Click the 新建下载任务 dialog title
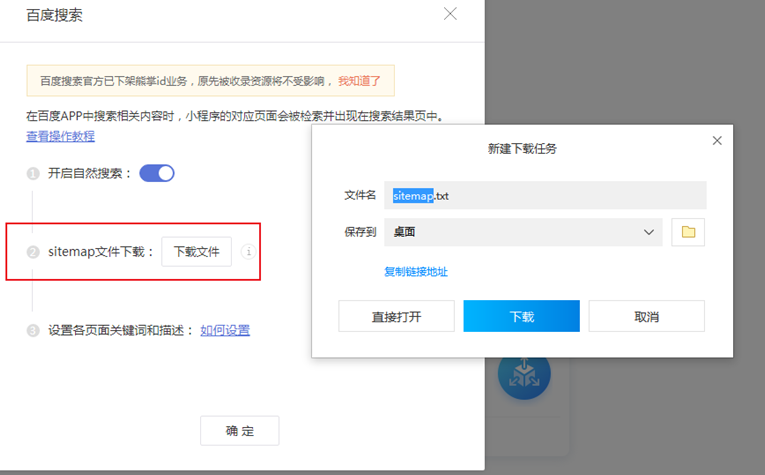Viewport: 765px width, 475px height. pyautogui.click(x=522, y=149)
